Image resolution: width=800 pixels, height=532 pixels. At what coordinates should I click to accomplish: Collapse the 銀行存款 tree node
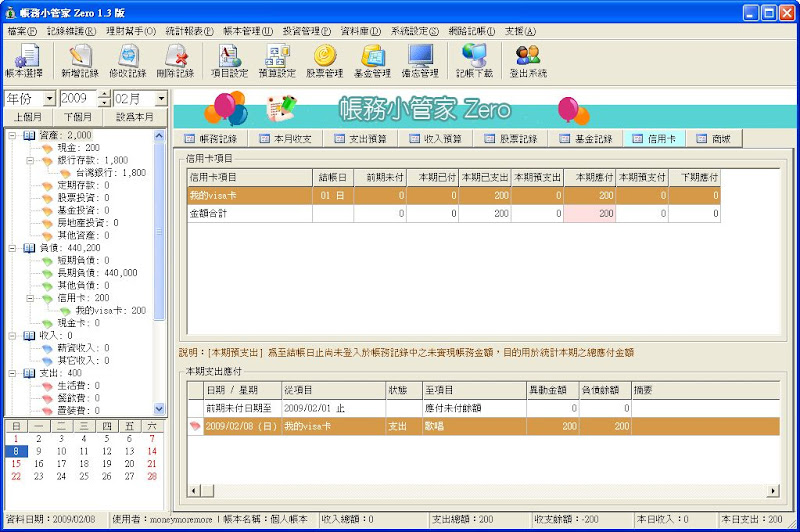tap(29, 160)
